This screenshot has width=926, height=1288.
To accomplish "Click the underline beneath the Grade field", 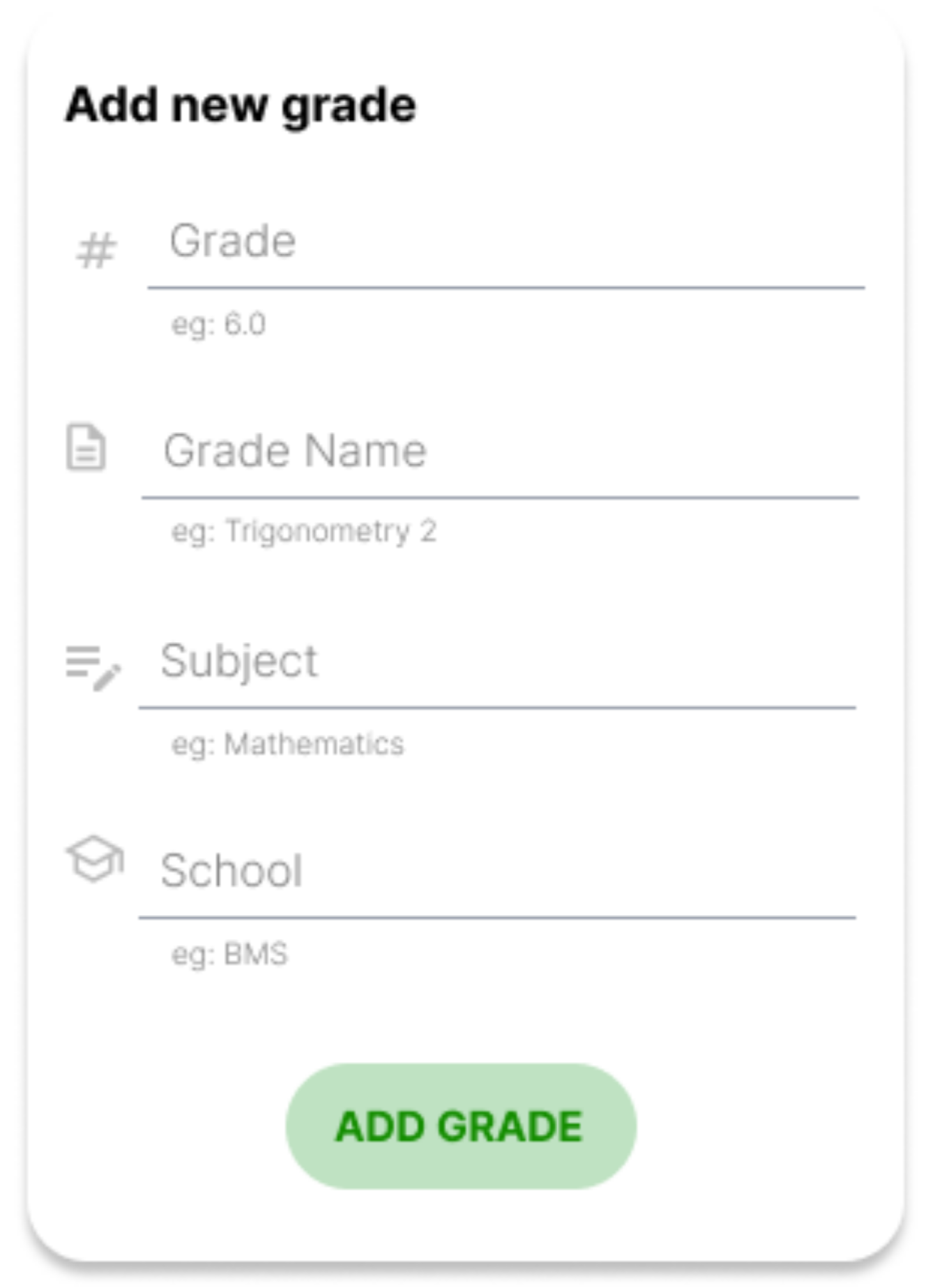I will [x=506, y=287].
